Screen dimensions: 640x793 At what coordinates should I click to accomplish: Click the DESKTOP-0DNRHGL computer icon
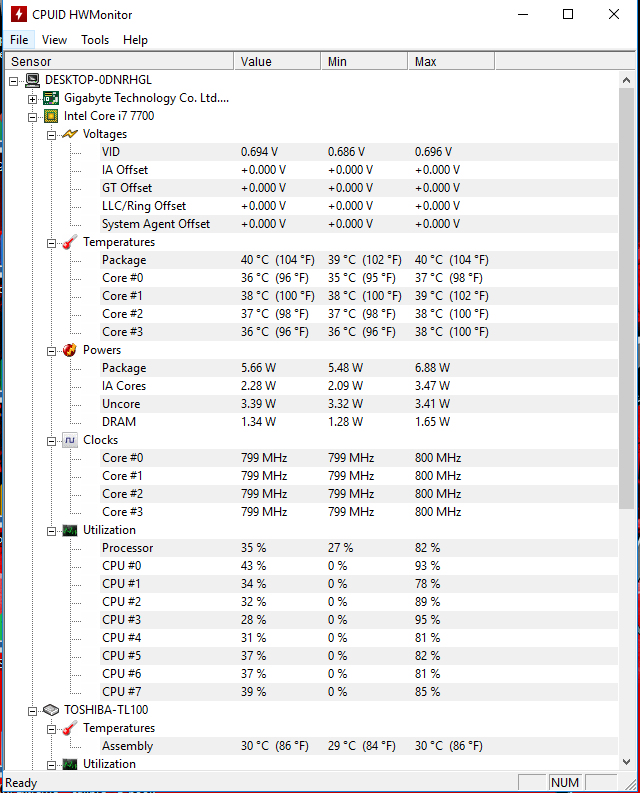[32, 80]
